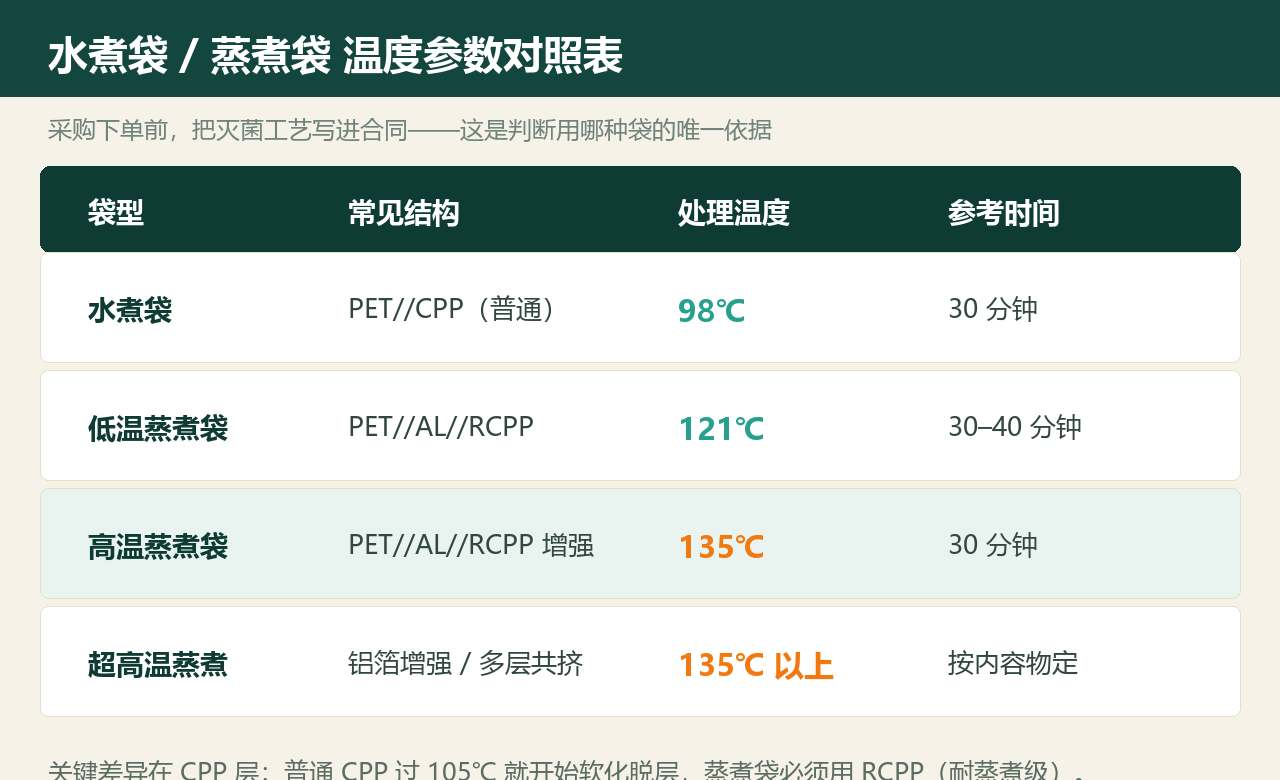
Task: Select the subtitle starting with 采购下单前
Action: point(410,130)
